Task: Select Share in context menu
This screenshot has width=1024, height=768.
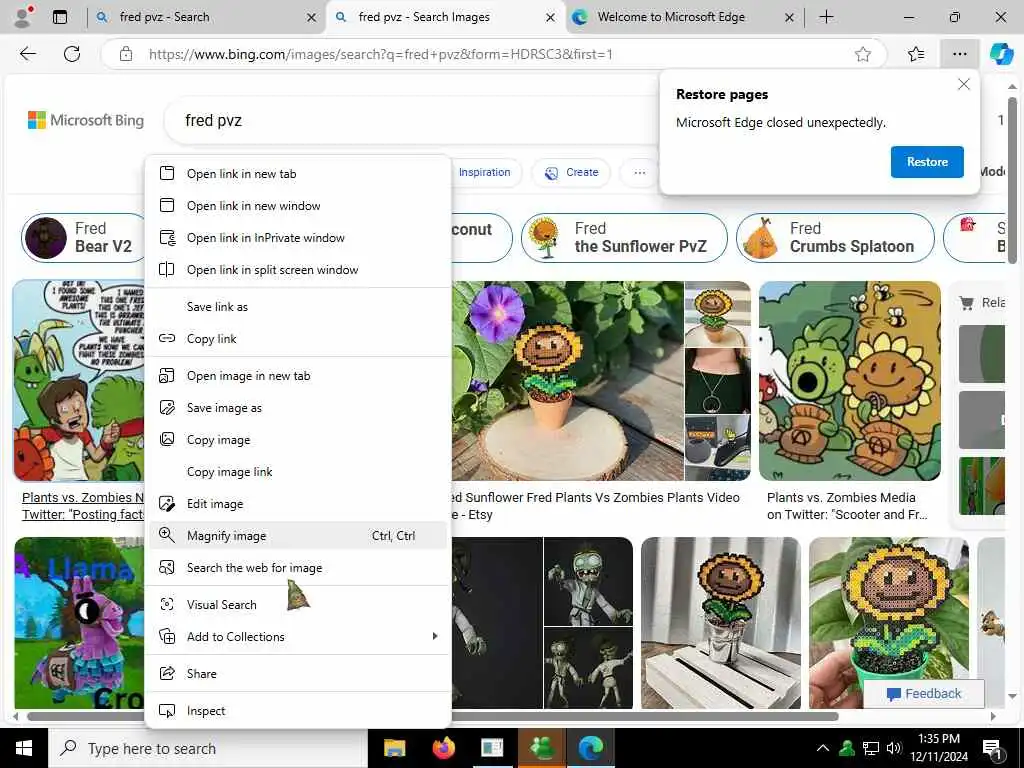Action: pos(298,674)
